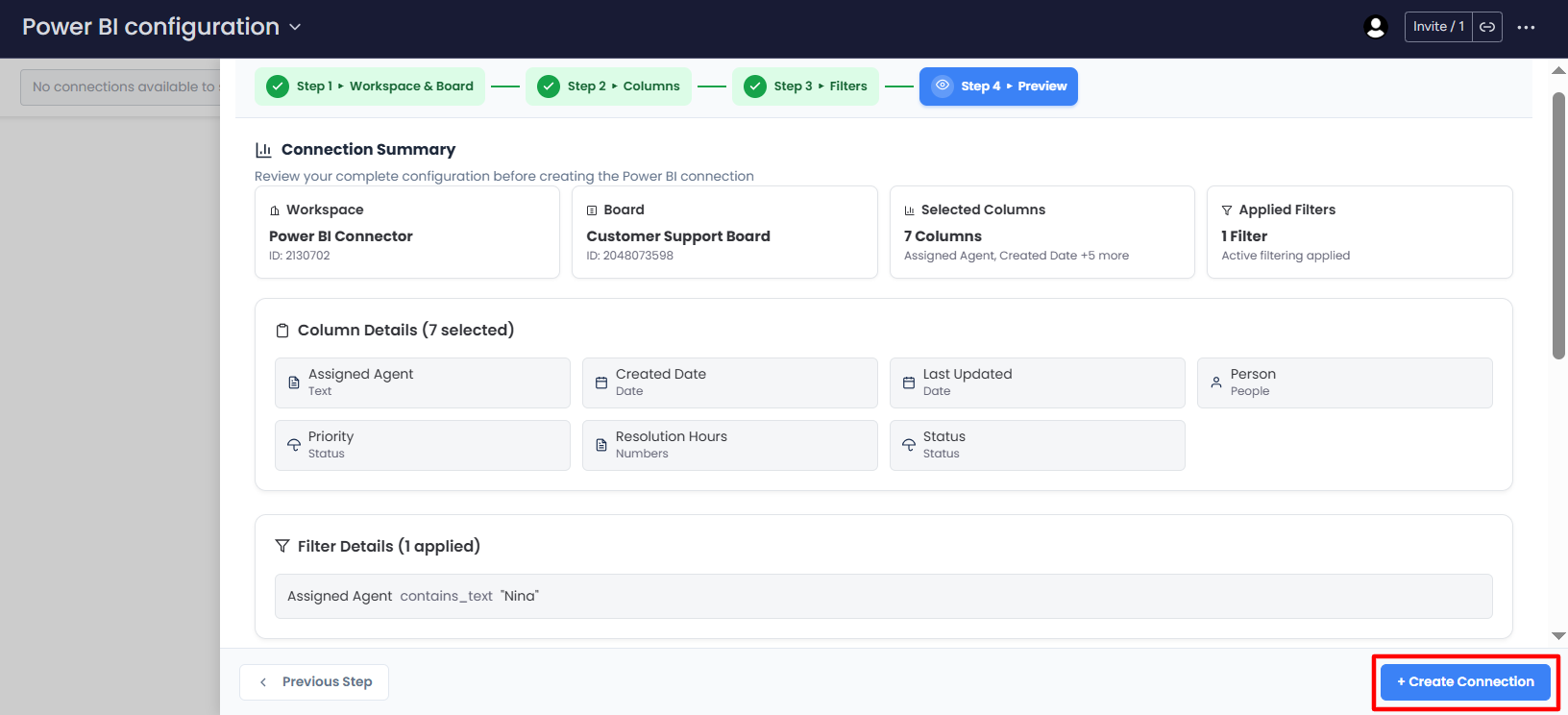The height and width of the screenshot is (715, 1568).
Task: Click the scrollbar up arrow
Action: point(1558,70)
